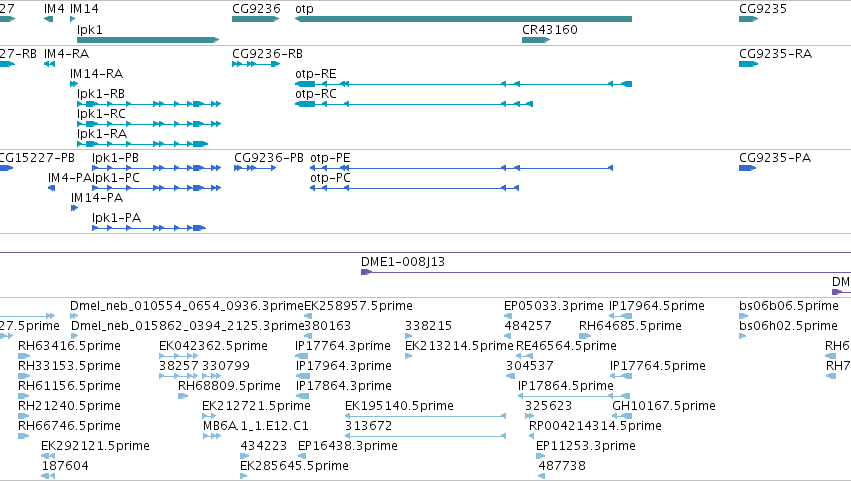Image resolution: width=851 pixels, height=481 pixels.
Task: Click the 325623 feature label
Action: pos(548,407)
